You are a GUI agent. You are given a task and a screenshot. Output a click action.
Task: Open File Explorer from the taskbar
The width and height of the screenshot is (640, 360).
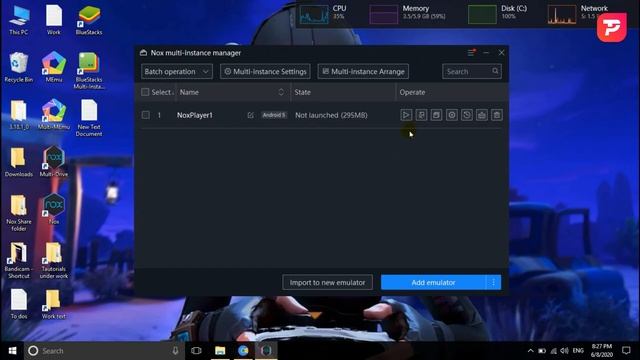click(220, 351)
